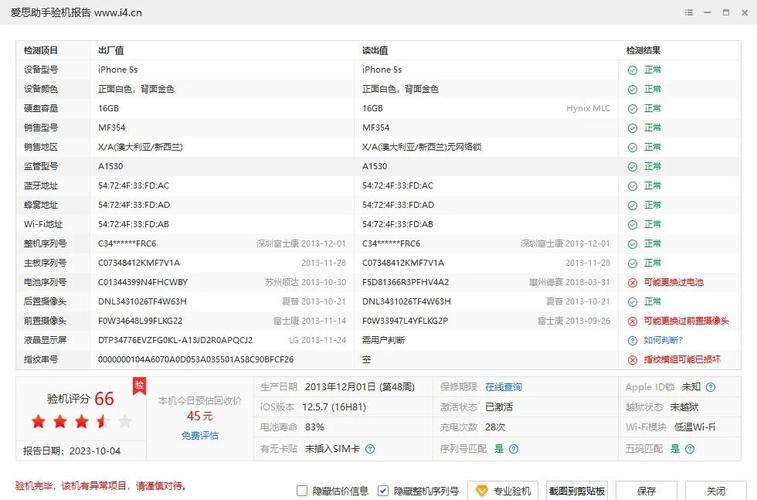757x500 pixels.
Task: Click the red X icon for 指纹串号 row
Action: [632, 360]
